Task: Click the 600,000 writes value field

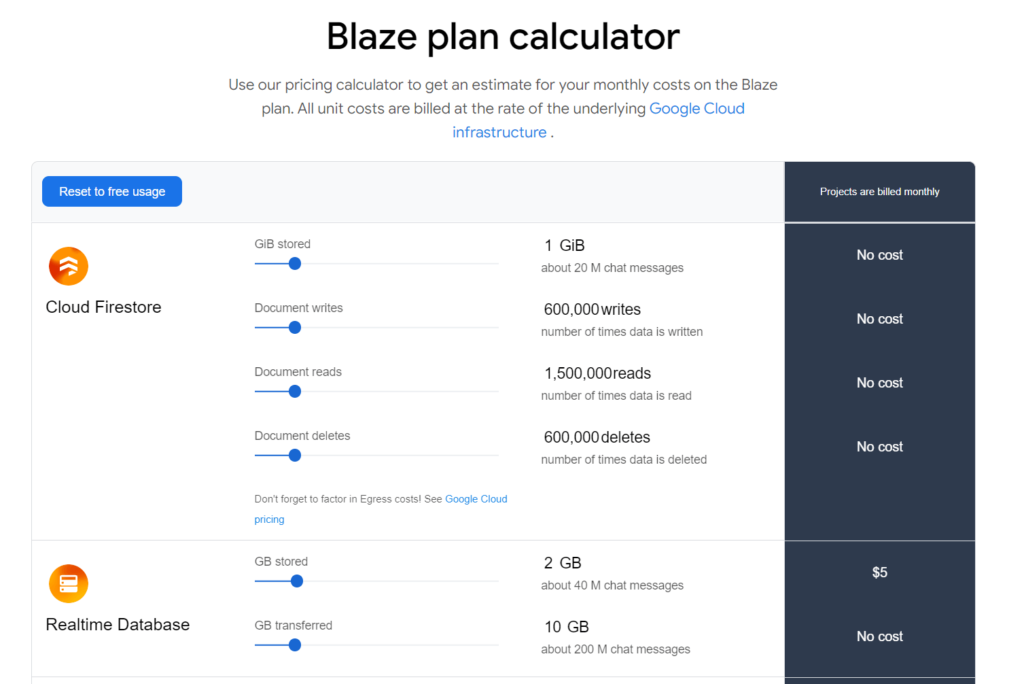Action: coord(571,310)
